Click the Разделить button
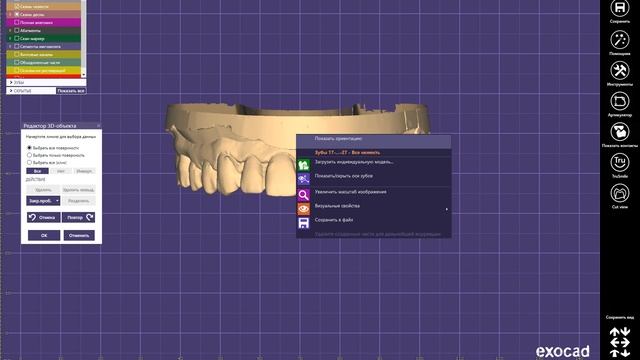 pyautogui.click(x=78, y=201)
